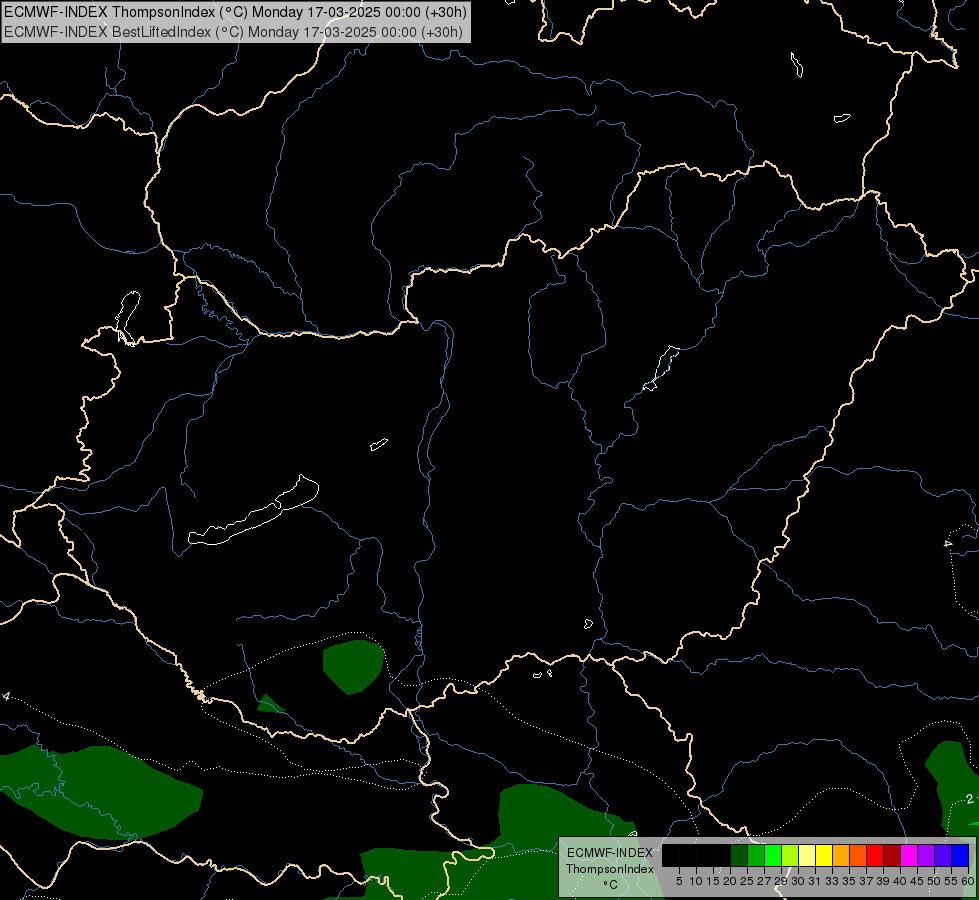Select the blue 55–60 legend swatch
The width and height of the screenshot is (979, 900).
(960, 855)
